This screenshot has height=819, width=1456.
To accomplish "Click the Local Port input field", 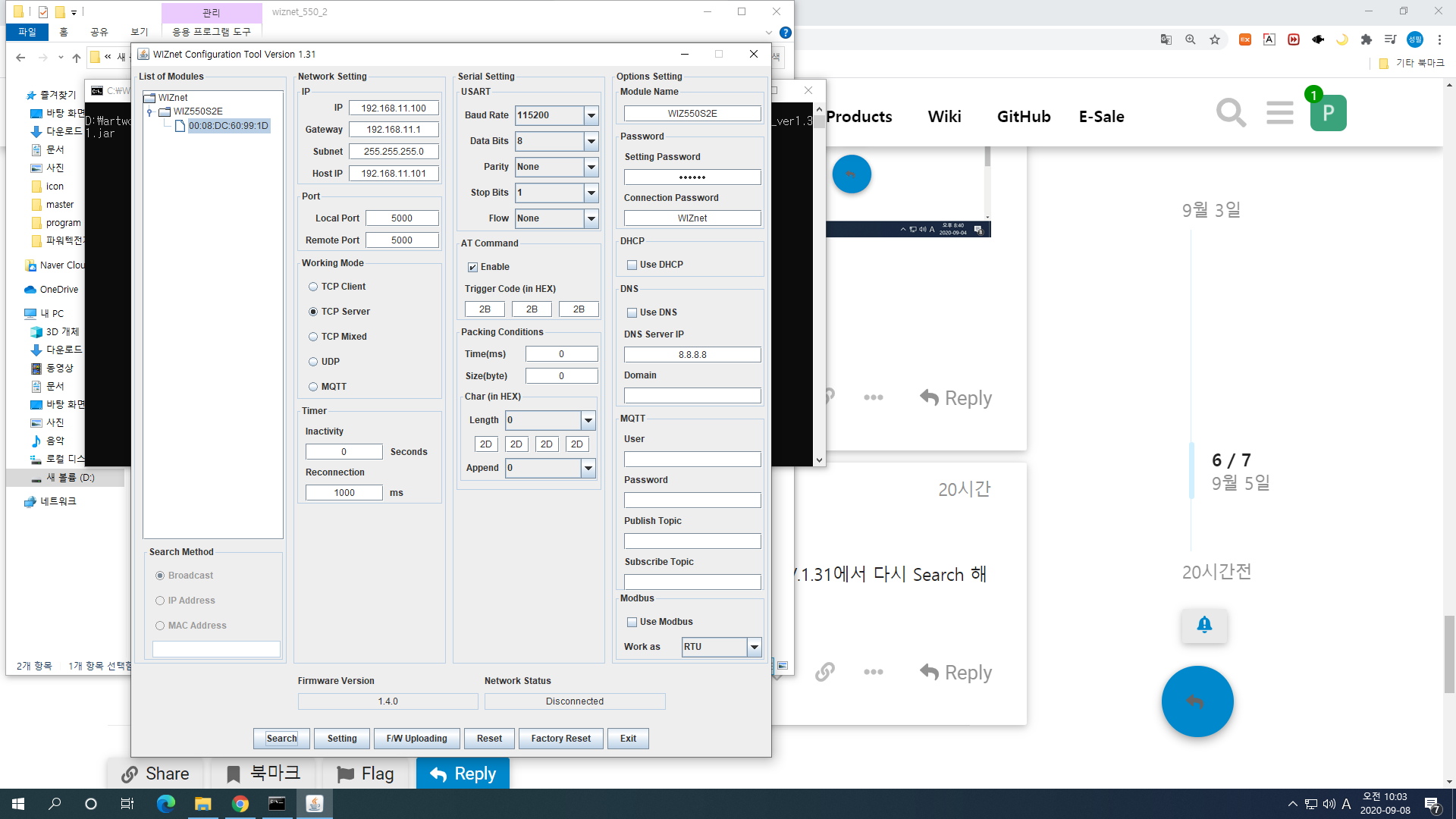I will click(x=402, y=218).
